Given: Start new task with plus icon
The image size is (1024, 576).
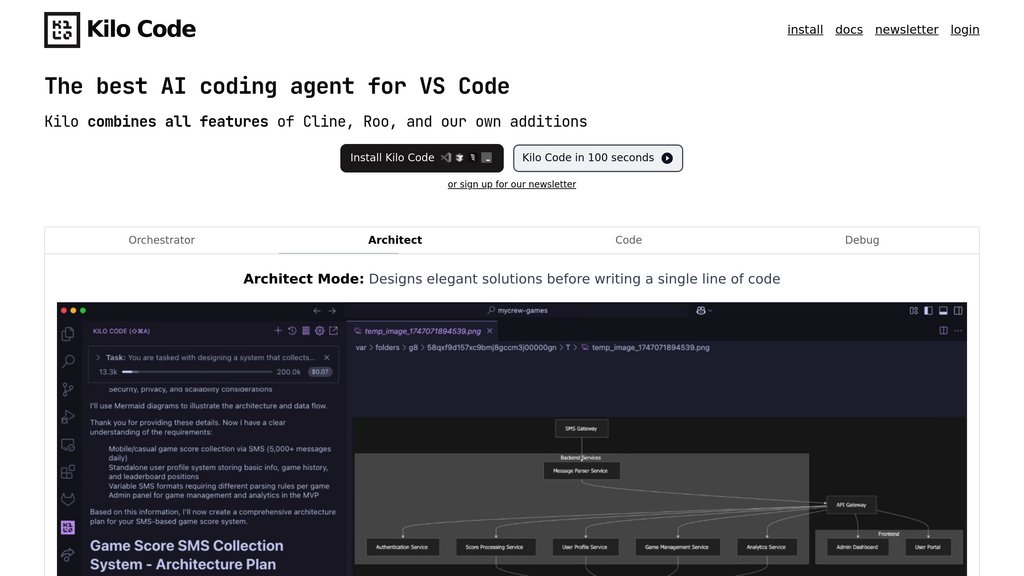Looking at the screenshot, I should (278, 331).
